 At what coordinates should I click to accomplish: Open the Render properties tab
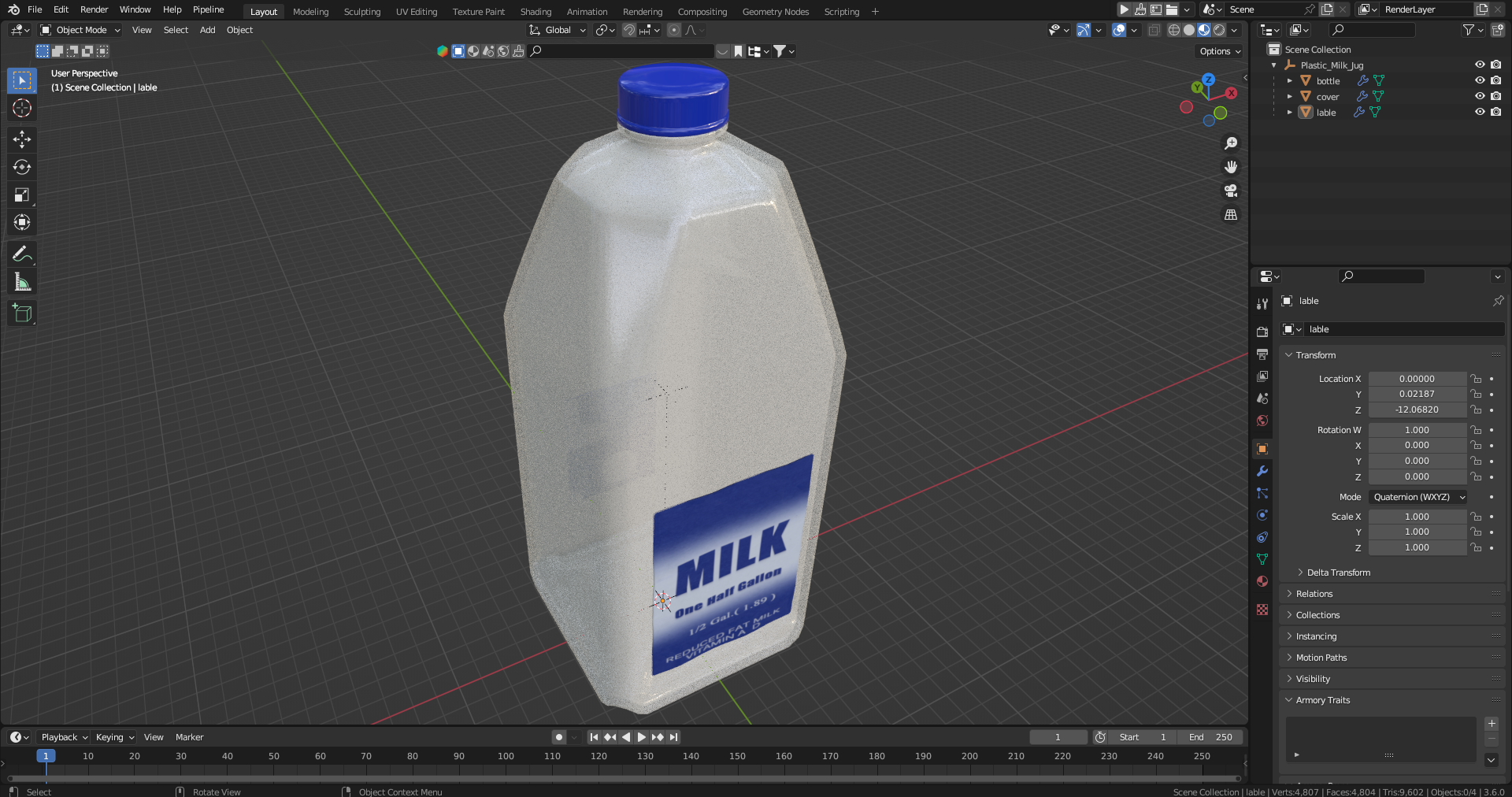(x=1262, y=332)
